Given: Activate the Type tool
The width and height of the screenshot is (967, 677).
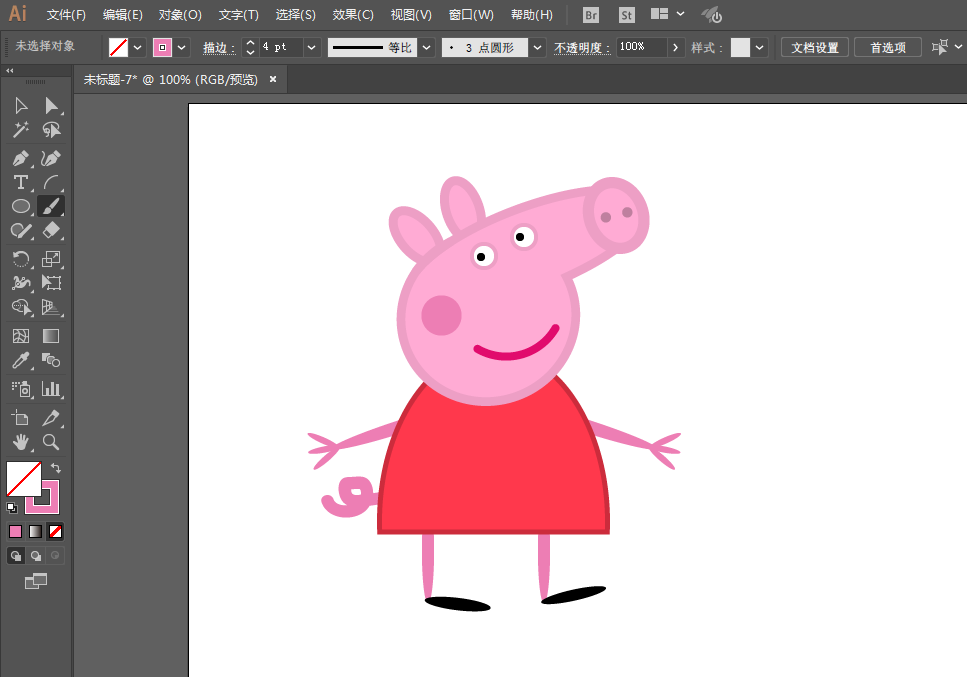Looking at the screenshot, I should (x=21, y=183).
